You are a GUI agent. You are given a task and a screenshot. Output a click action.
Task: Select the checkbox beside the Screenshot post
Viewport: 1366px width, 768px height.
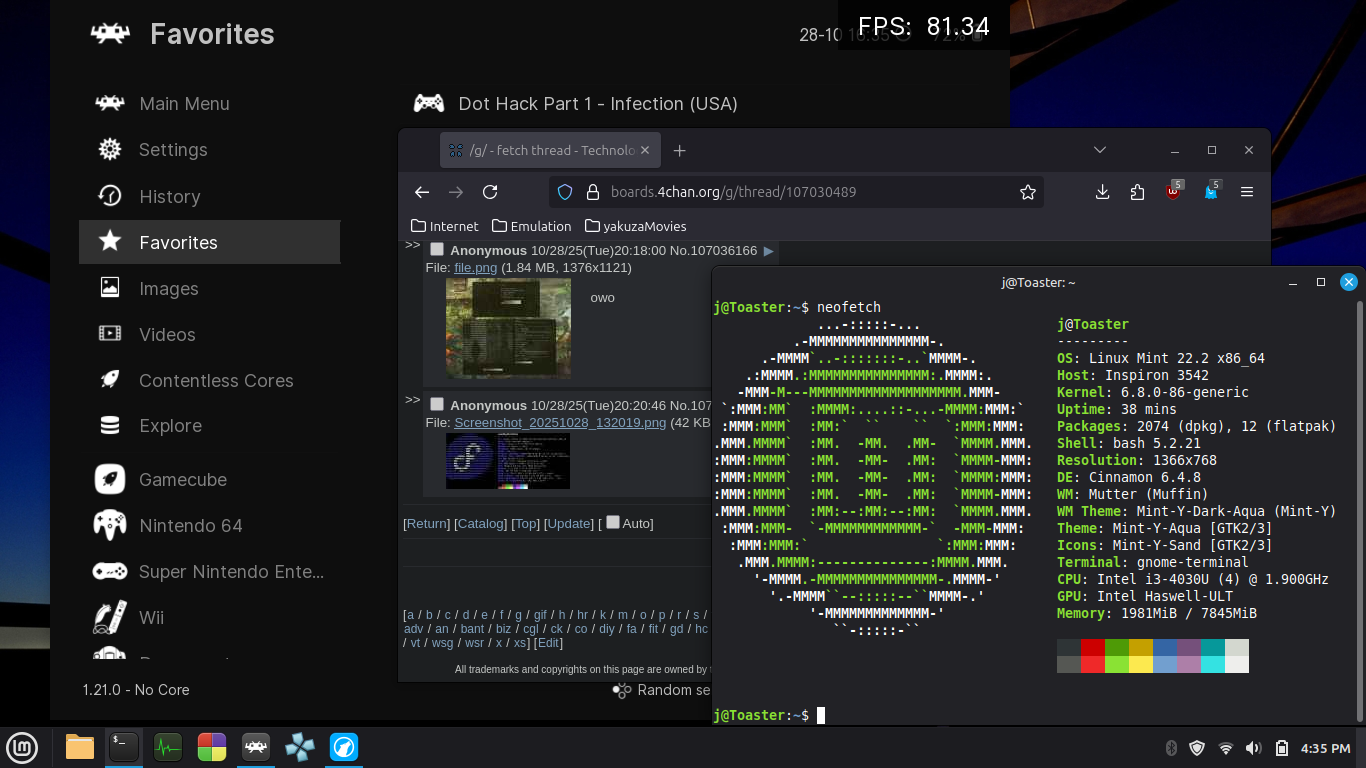437,404
